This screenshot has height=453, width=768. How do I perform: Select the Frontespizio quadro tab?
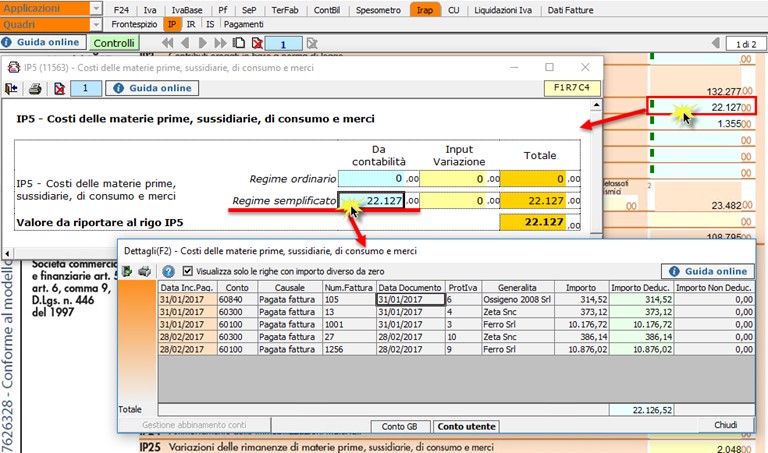[134, 24]
